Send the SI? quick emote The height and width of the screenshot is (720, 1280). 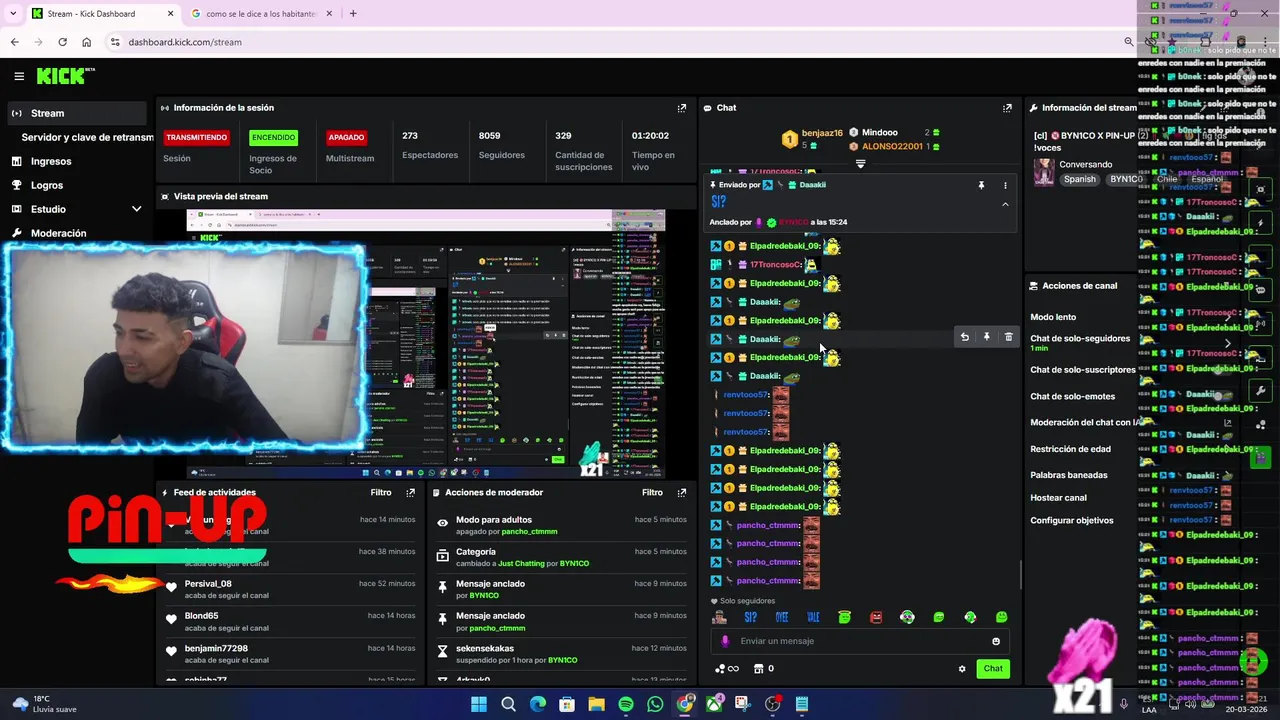point(750,617)
